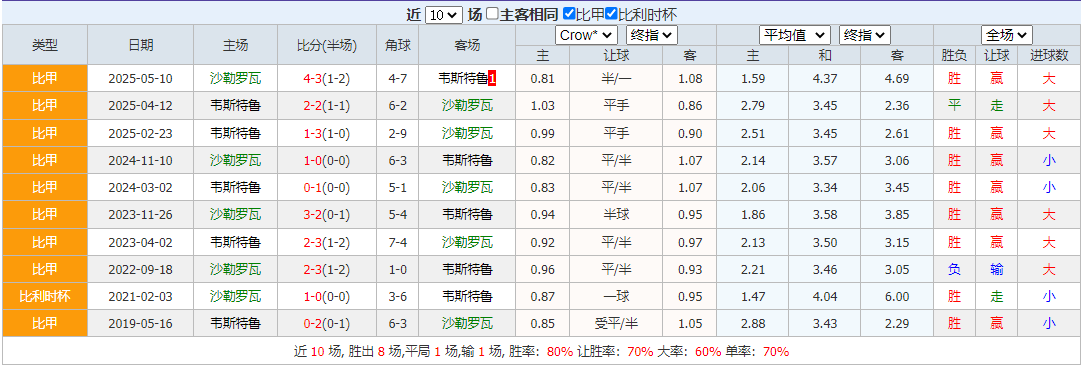Screen dimensions: 1084x368
Task: Click the away odds 6.00 value
Action: click(897, 297)
